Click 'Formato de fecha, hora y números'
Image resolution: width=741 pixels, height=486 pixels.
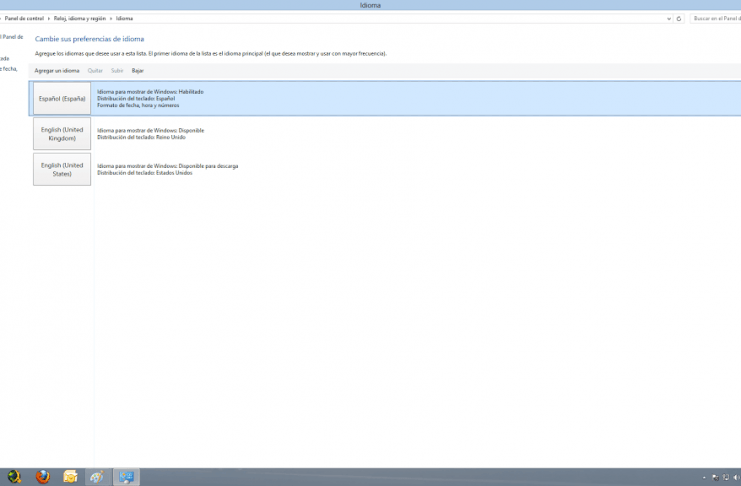coord(138,105)
